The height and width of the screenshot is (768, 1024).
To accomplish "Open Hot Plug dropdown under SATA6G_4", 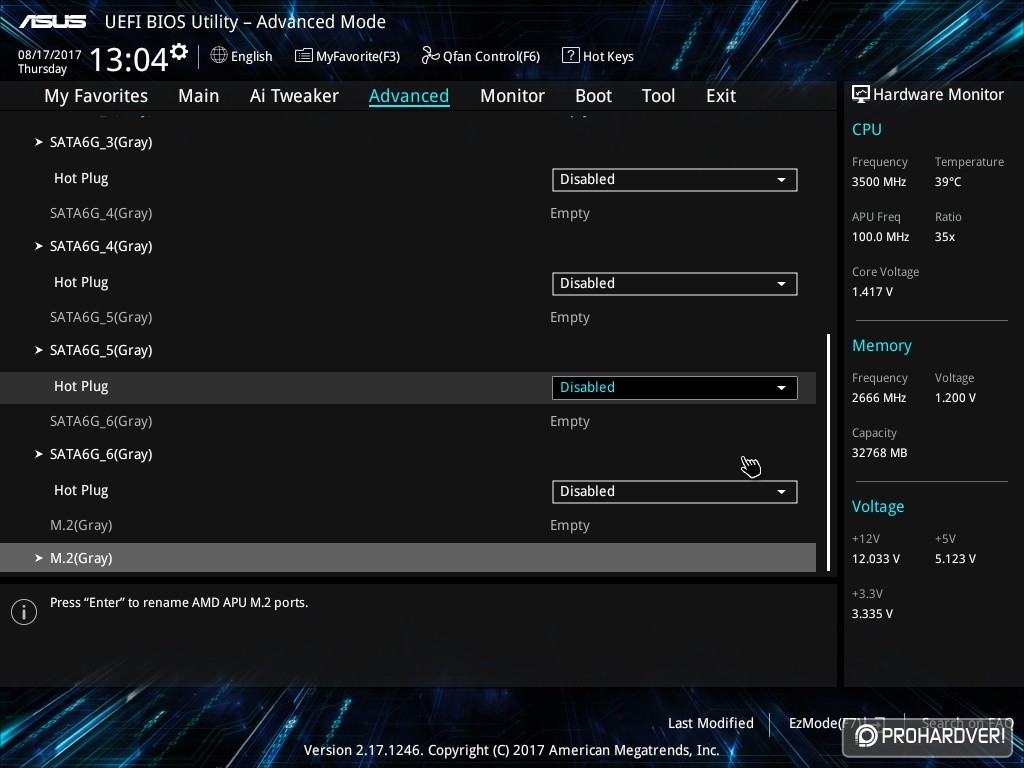I will [675, 283].
